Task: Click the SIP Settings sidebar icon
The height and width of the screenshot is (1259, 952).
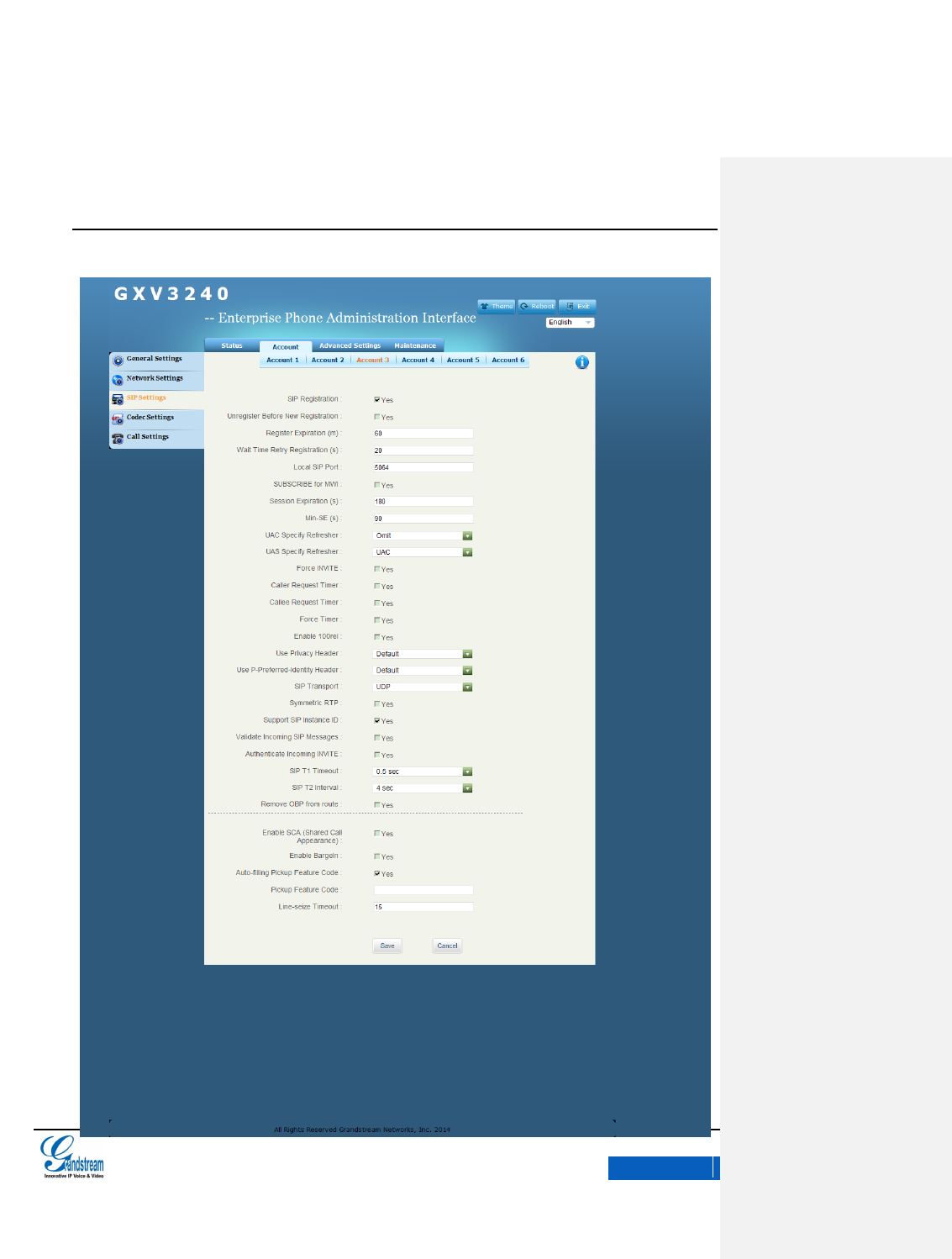Action: [x=118, y=399]
